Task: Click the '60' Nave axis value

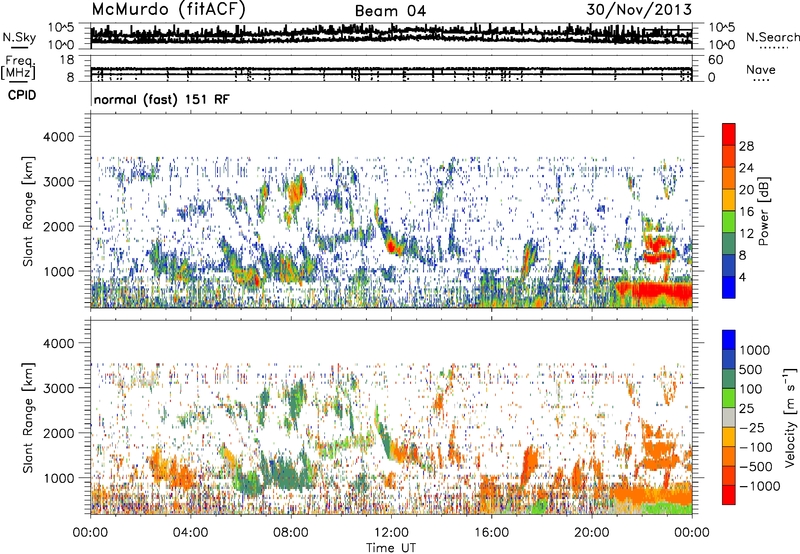Action: (715, 60)
